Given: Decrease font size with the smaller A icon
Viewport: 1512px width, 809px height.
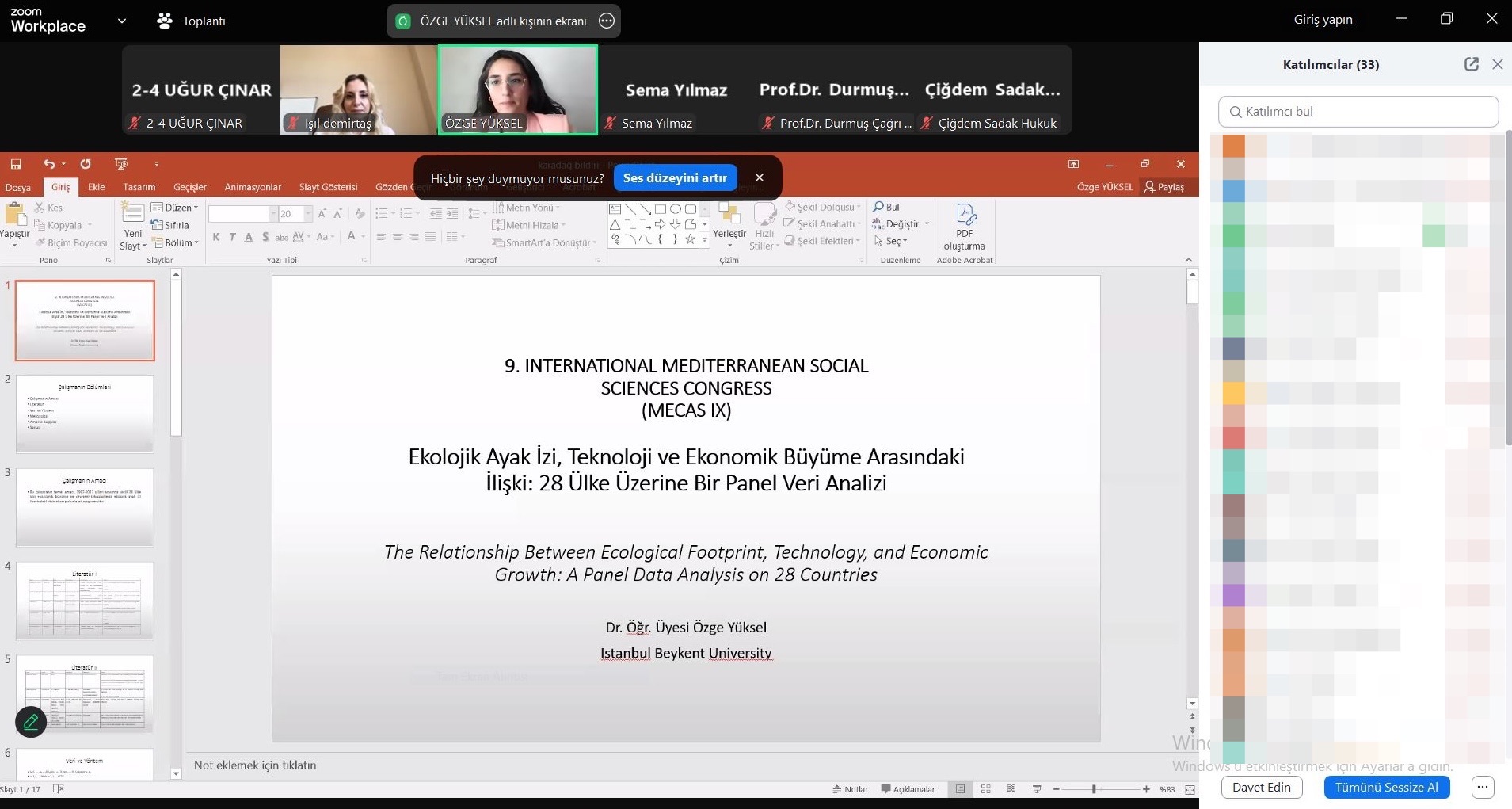Looking at the screenshot, I should [x=338, y=214].
